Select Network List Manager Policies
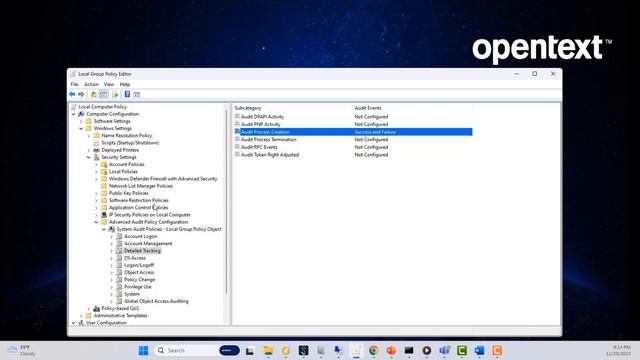This screenshot has width=640, height=360. (x=141, y=186)
